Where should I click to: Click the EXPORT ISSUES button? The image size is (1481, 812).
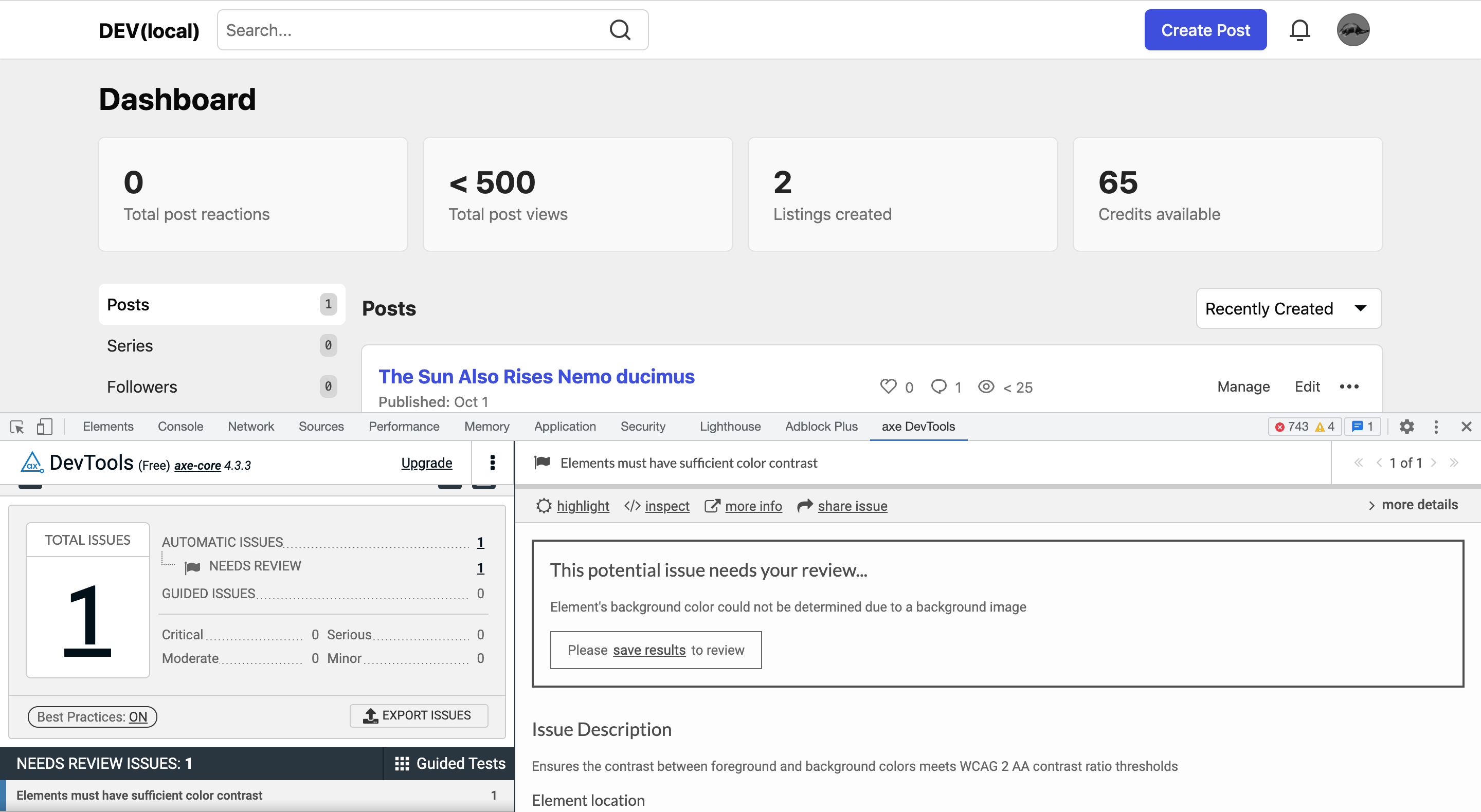click(x=419, y=715)
